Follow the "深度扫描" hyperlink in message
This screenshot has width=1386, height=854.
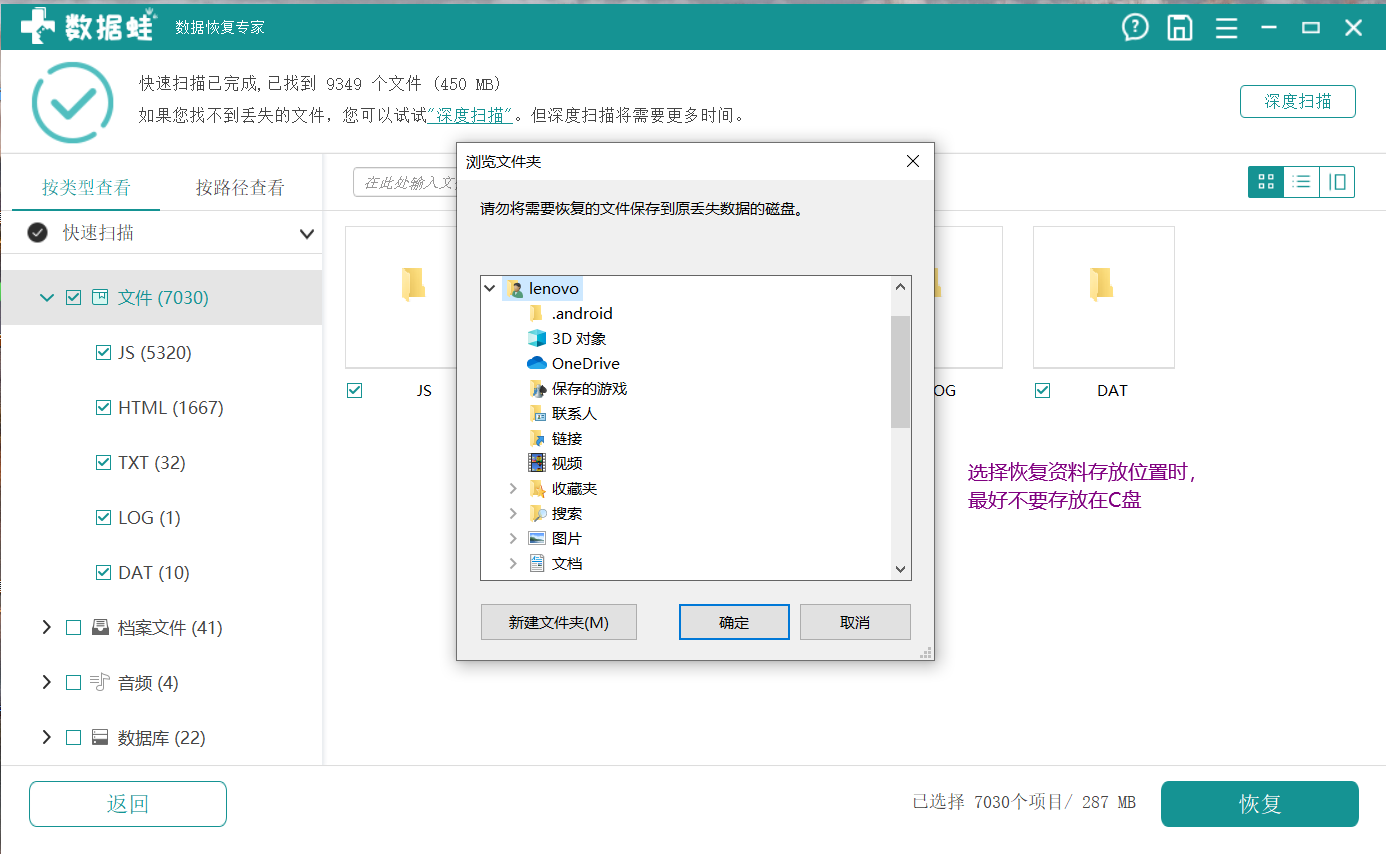(x=470, y=115)
